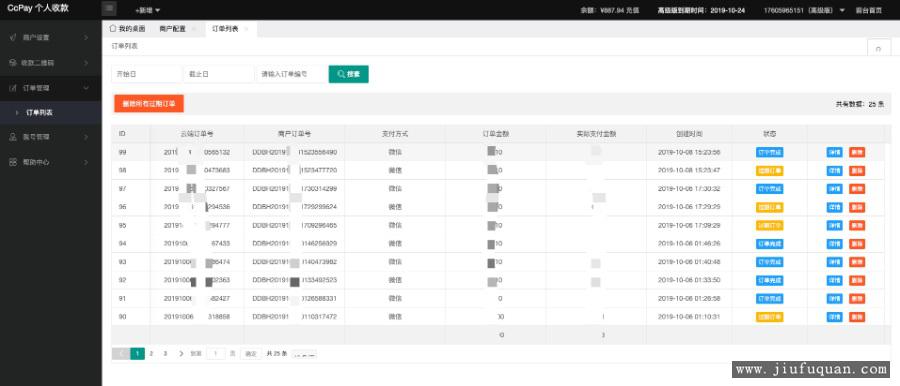Expand the 商户设置 menu chevron
The height and width of the screenshot is (386, 900).
pyautogui.click(x=86, y=37)
